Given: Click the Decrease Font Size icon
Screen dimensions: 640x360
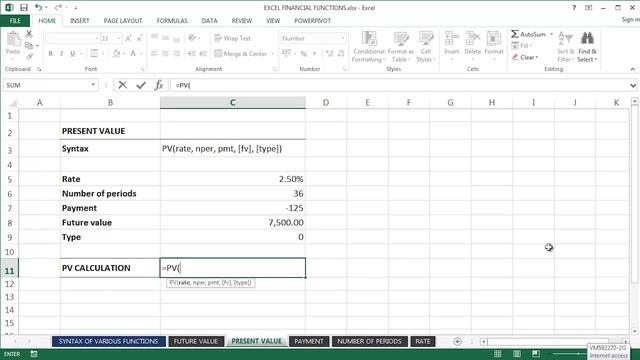Looking at the screenshot, I should [x=139, y=38].
